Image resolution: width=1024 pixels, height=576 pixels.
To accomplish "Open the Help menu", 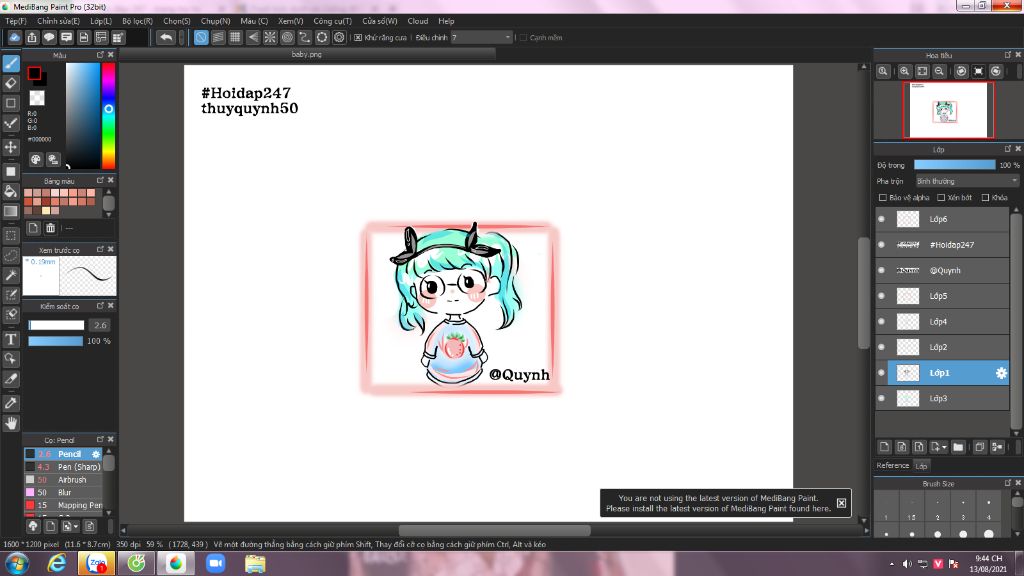I will (446, 21).
